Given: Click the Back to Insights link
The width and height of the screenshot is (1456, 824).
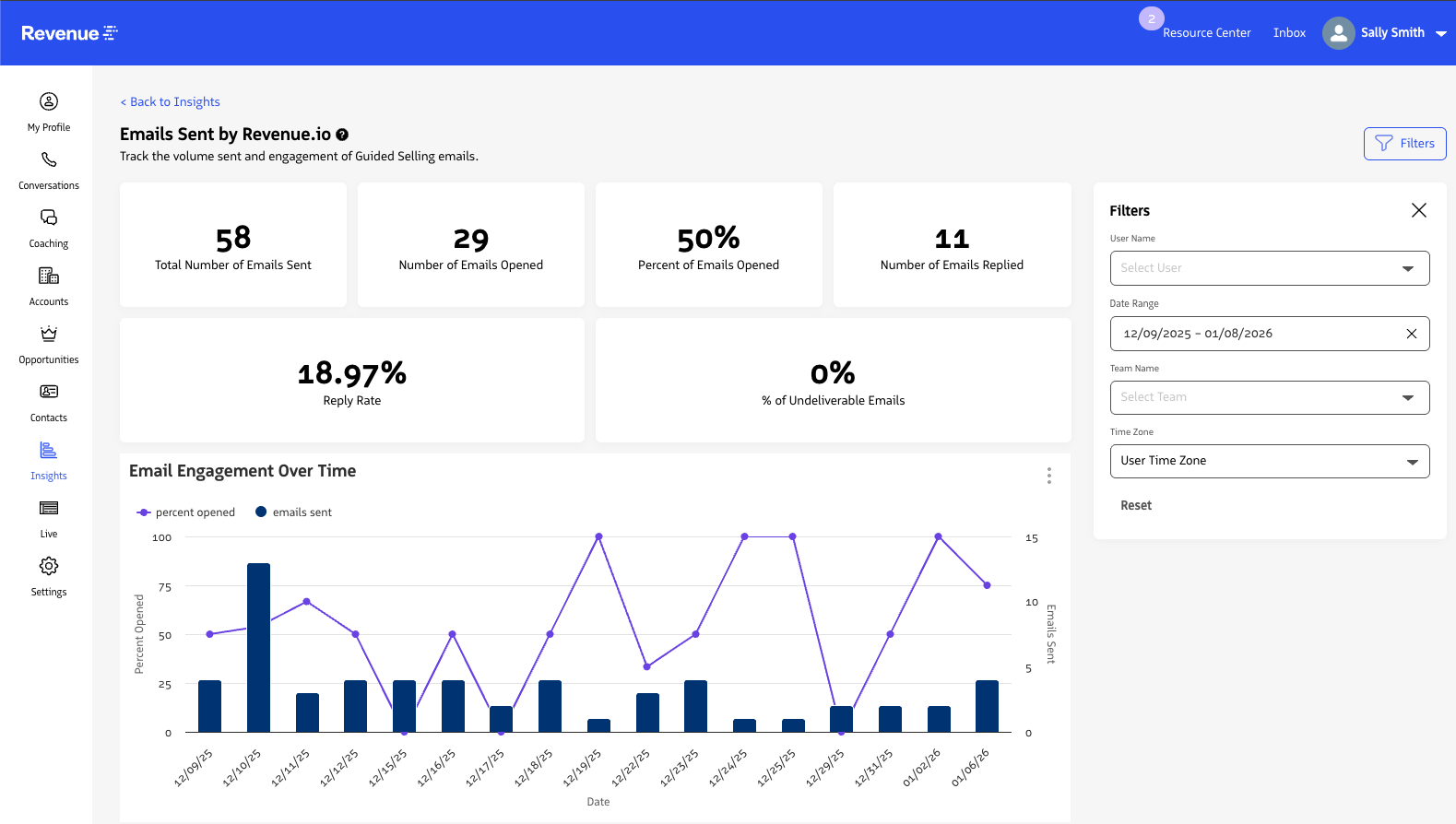Looking at the screenshot, I should (x=171, y=102).
